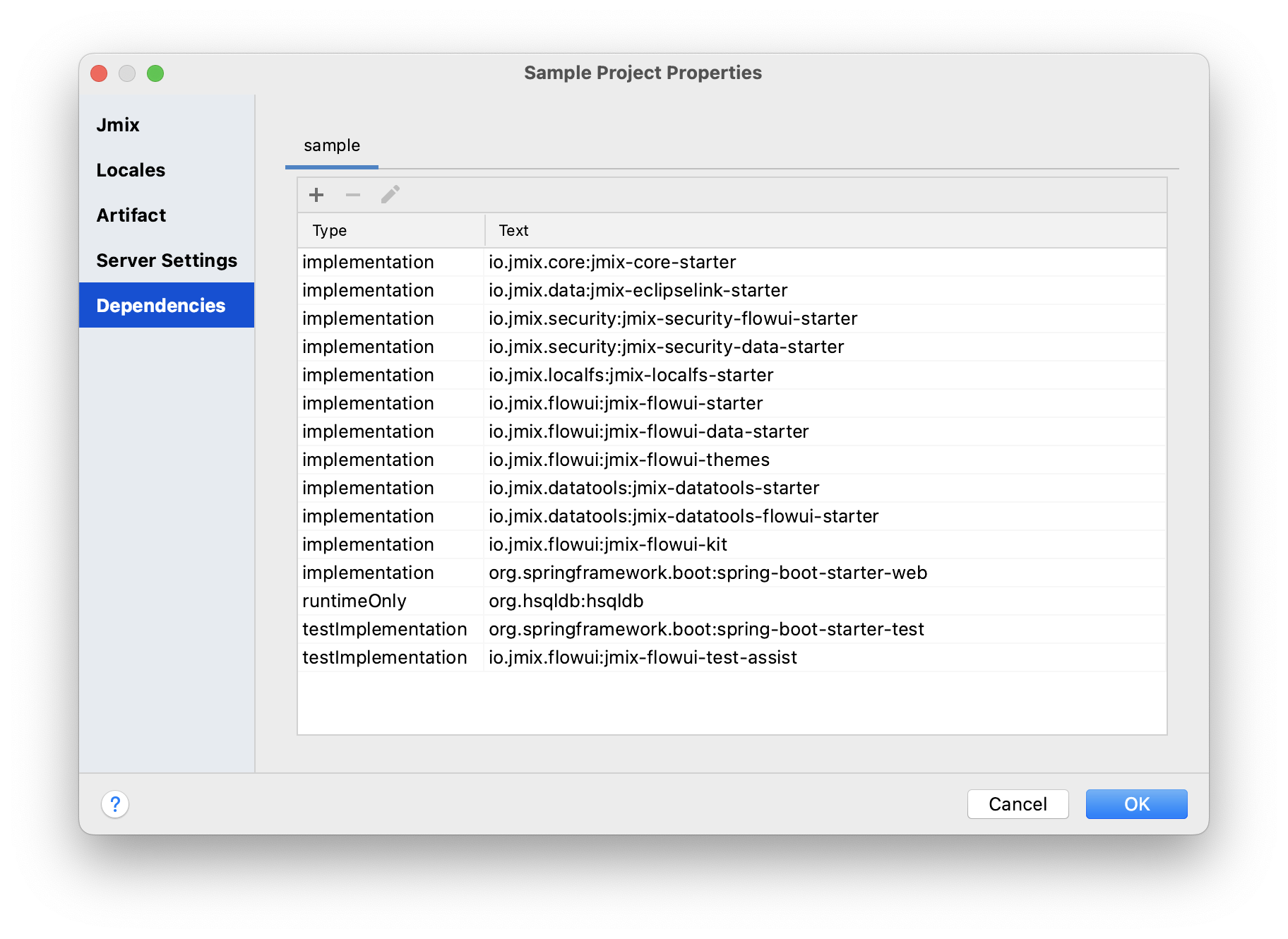
Task: Select io.jmix.localfs:jmix-localfs-starter row
Action: click(x=732, y=375)
